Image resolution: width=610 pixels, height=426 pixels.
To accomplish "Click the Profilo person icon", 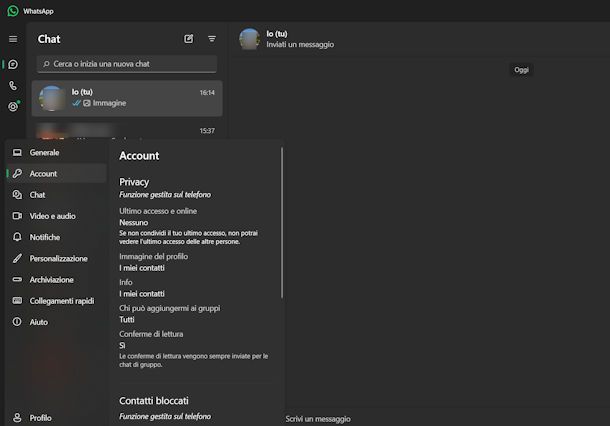I will pyautogui.click(x=17, y=417).
